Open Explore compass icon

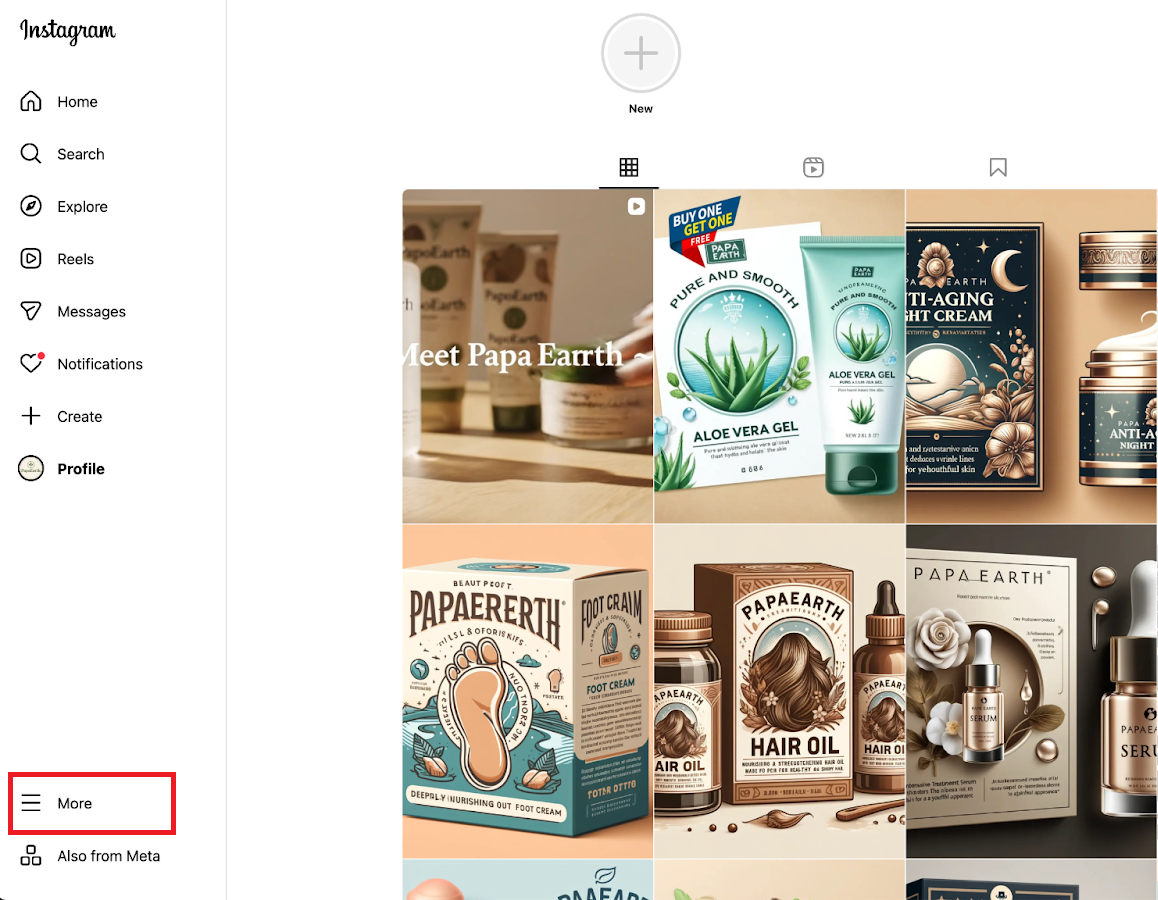(x=31, y=206)
